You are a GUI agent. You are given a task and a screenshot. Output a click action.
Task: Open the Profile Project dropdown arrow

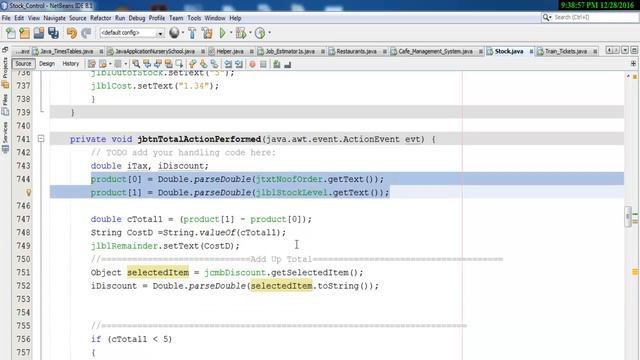click(269, 33)
